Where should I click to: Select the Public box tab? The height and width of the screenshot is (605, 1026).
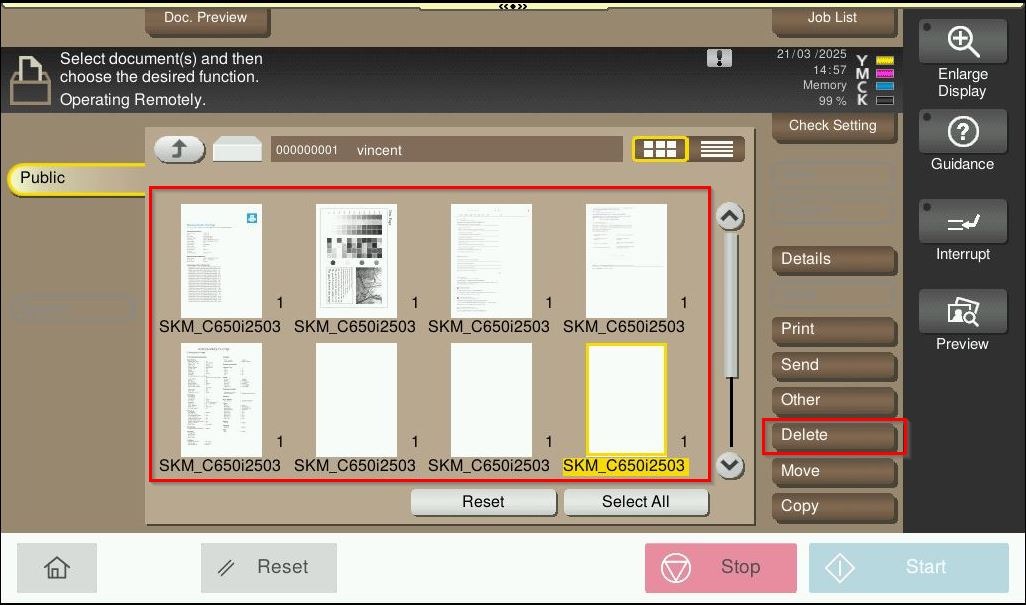point(75,178)
